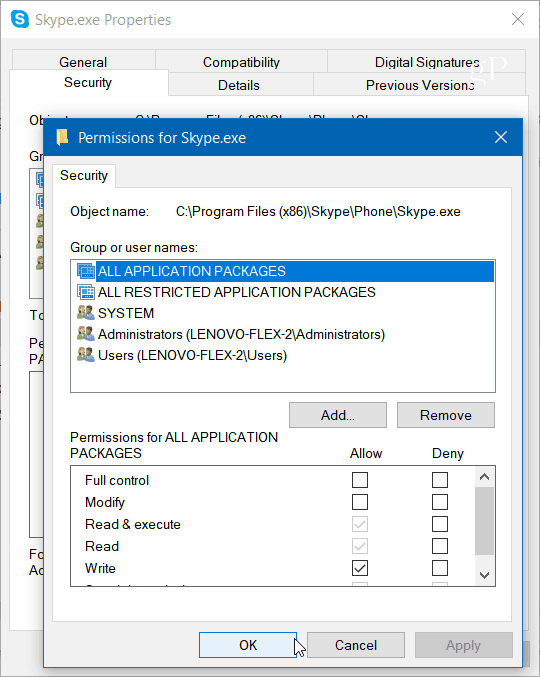This screenshot has height=677, width=540.
Task: Click Cancel in the Permissions dialog
Action: click(x=356, y=645)
